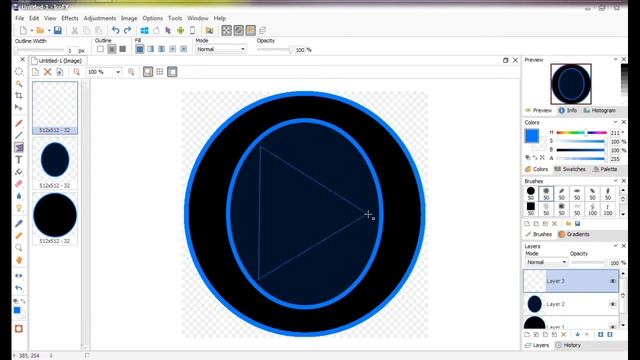
Task: Click the tool Opacity slider
Action: 275,49
